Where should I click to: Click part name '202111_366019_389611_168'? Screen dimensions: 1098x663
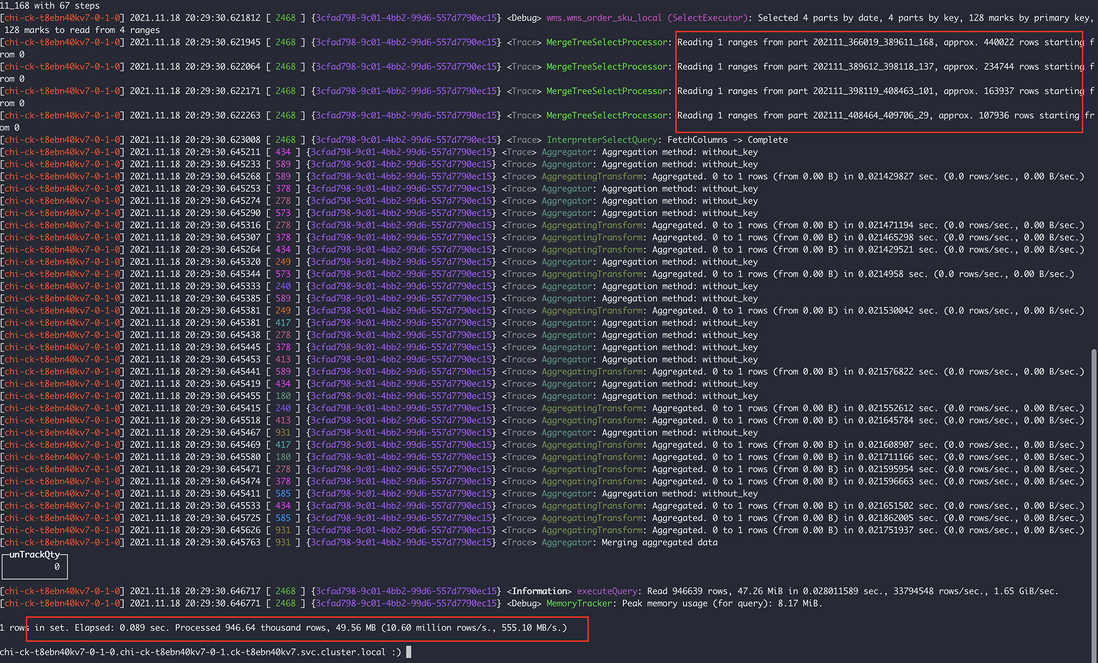[873, 42]
